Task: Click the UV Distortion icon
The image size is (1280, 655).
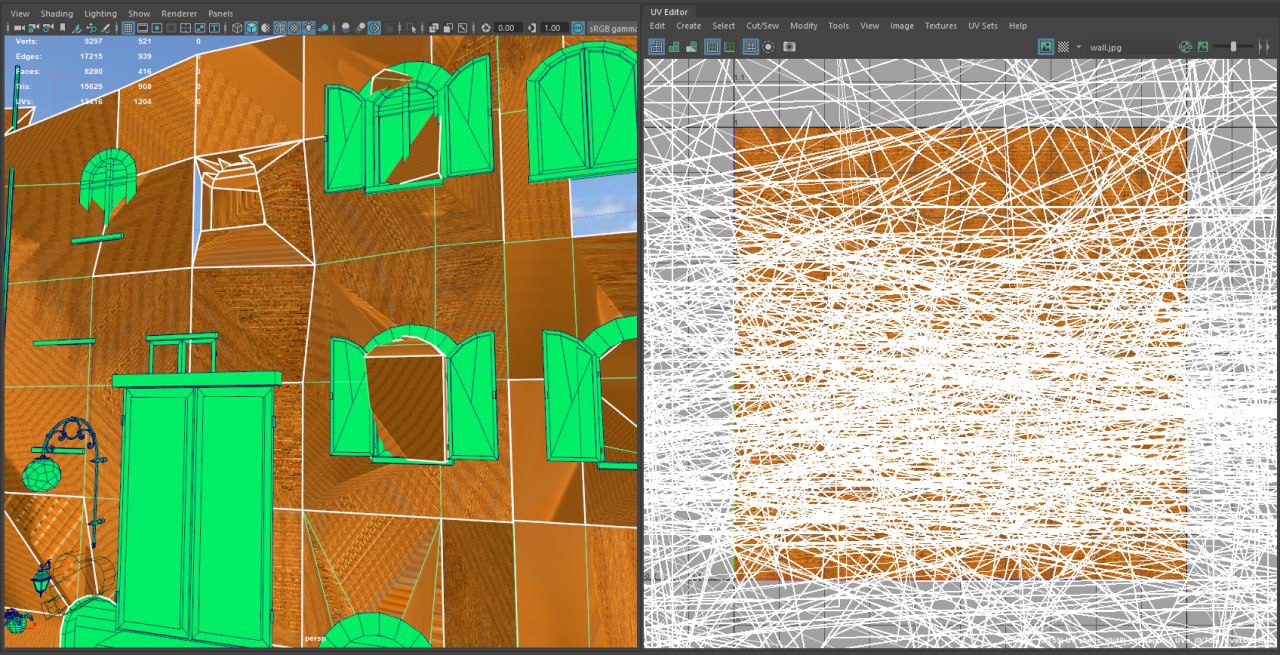Action: (x=691, y=46)
